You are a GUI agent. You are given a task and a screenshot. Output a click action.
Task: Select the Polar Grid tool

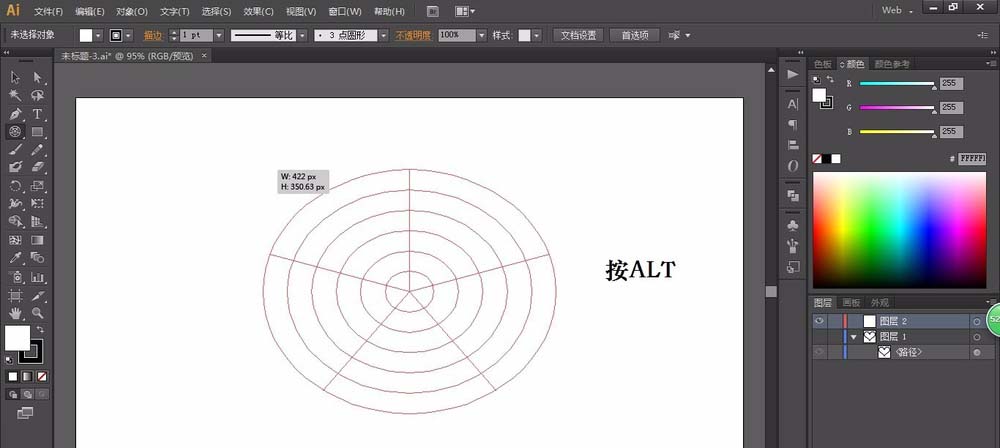tap(15, 132)
